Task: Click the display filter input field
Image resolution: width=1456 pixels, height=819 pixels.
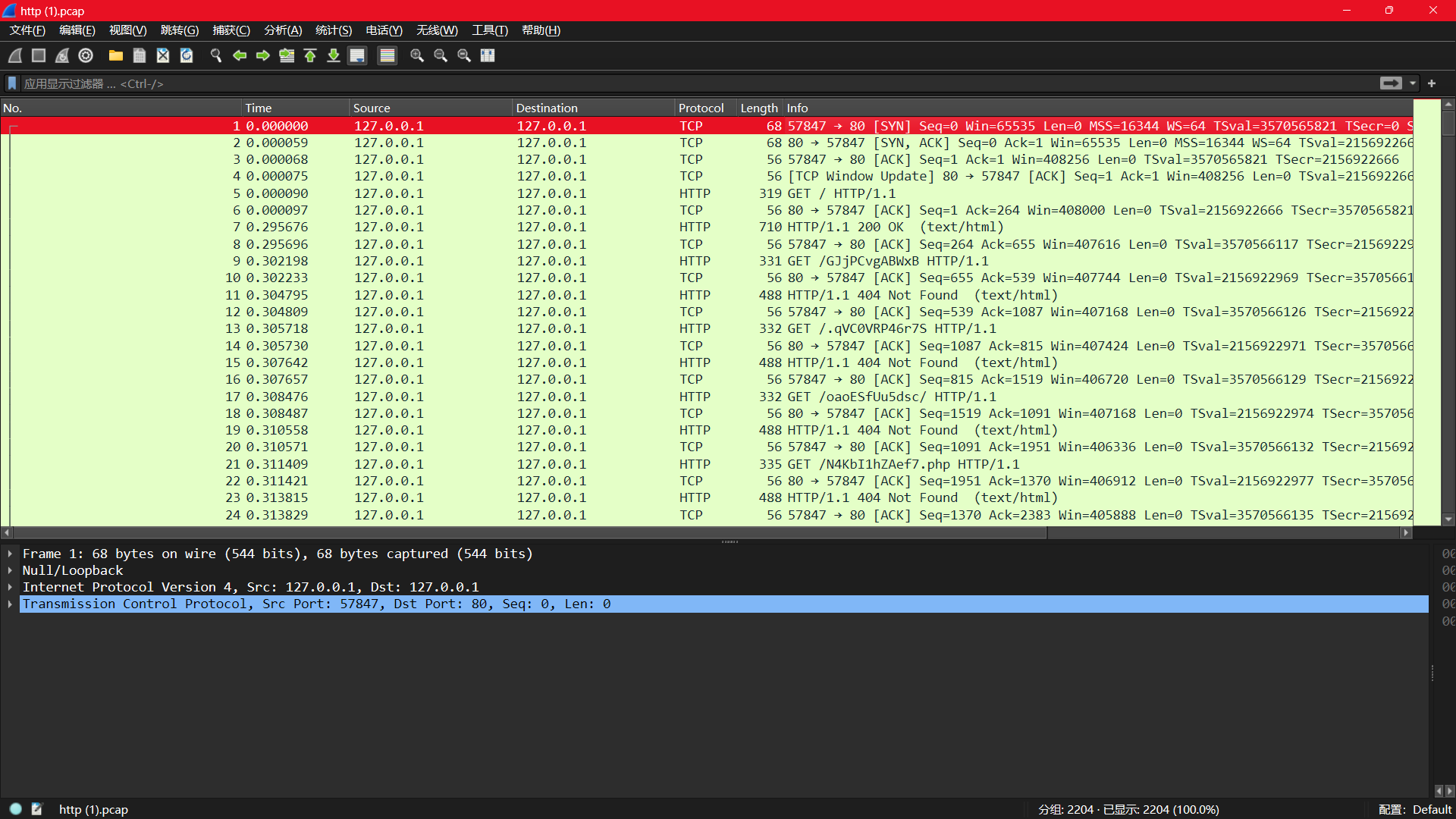Action: pyautogui.click(x=698, y=83)
